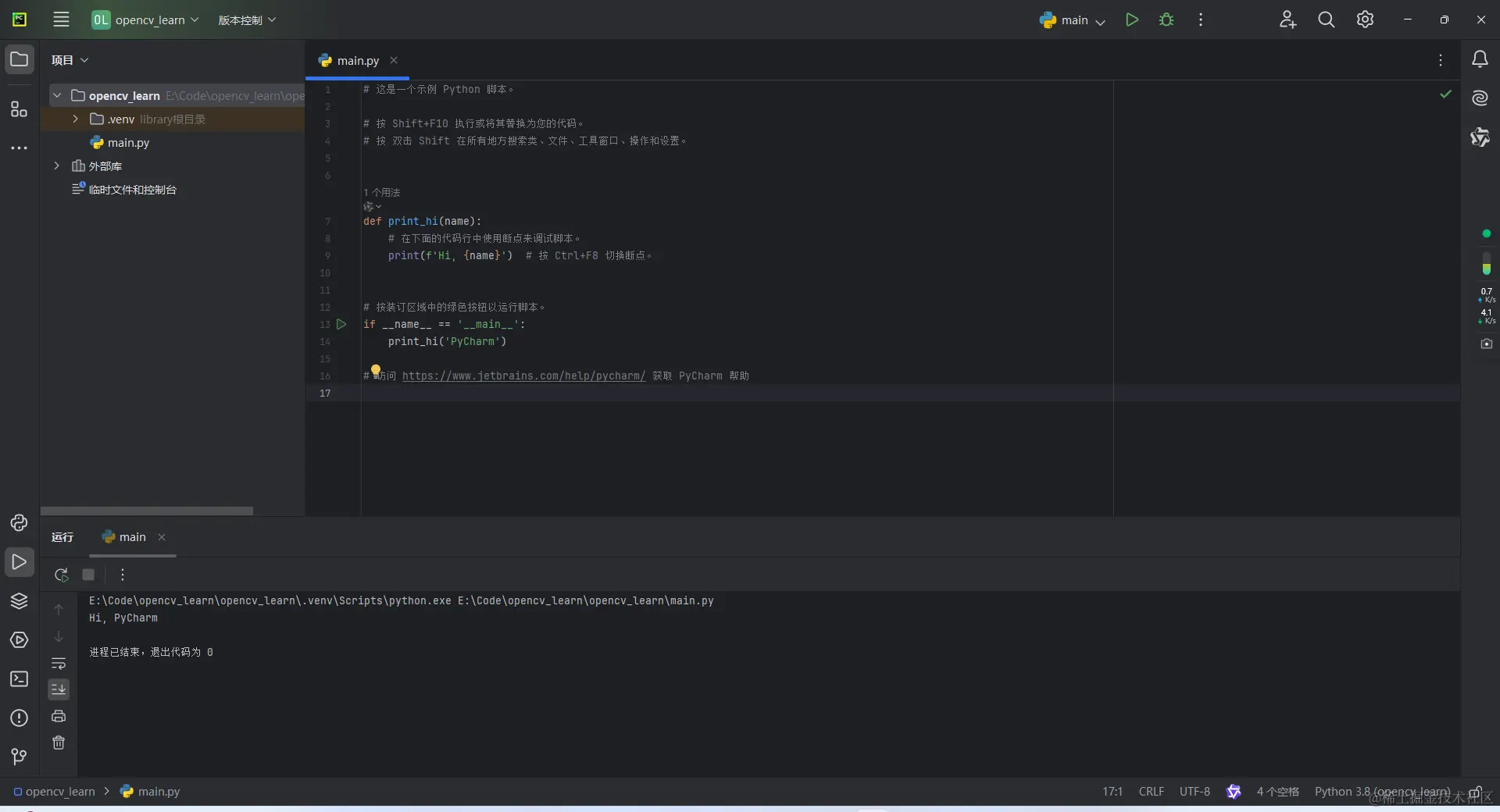Toggle the Project tool window folder icon

pyautogui.click(x=19, y=59)
